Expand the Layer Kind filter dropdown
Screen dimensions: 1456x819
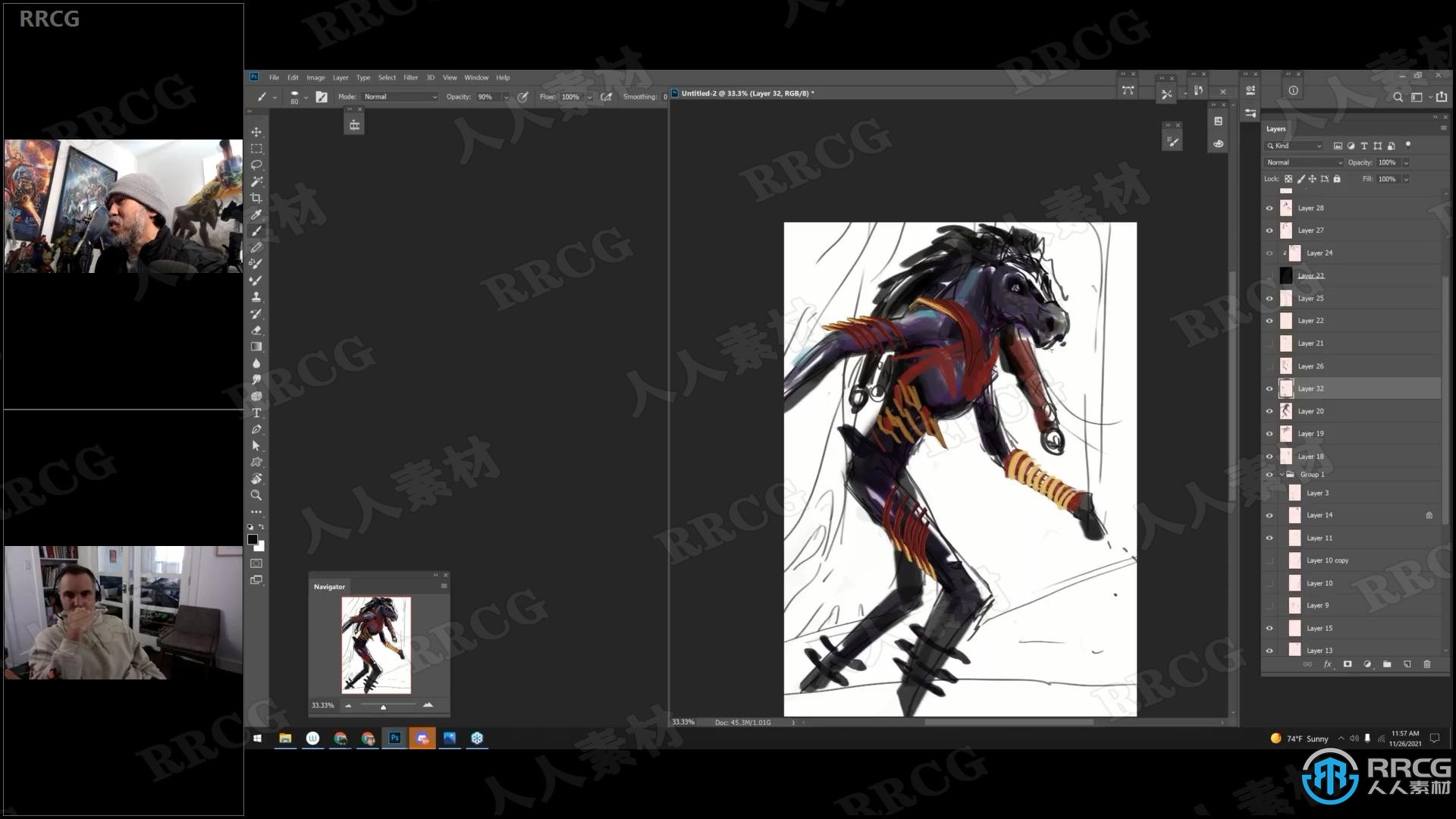point(1319,145)
